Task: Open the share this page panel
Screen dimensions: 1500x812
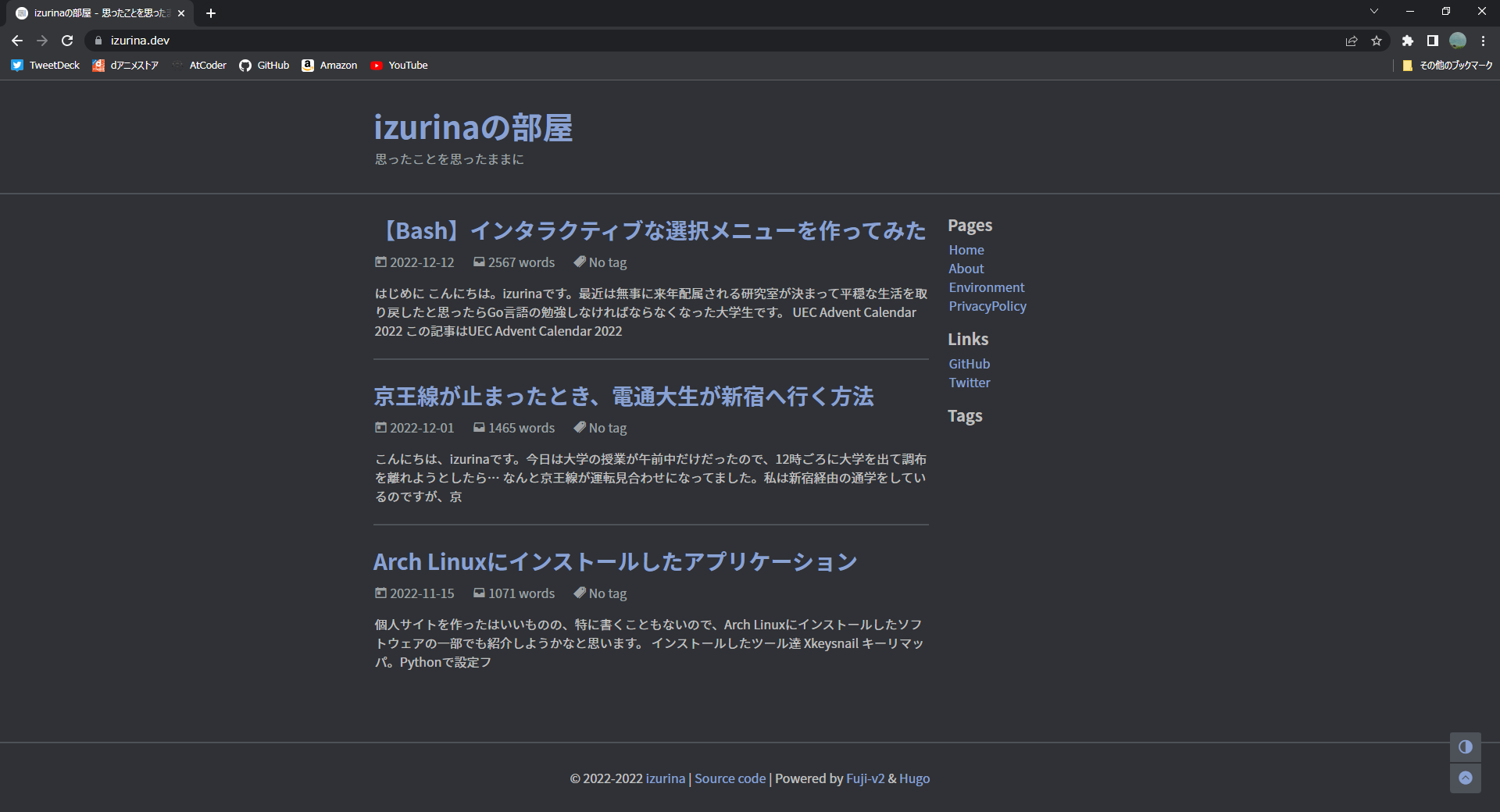Action: point(1351,41)
